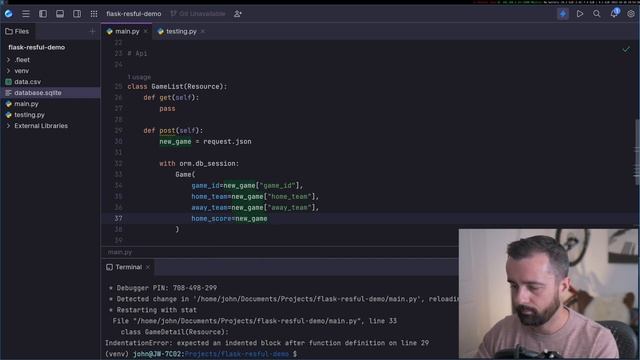Click the main.py breadcrumb below editor
This screenshot has width=640, height=360.
coord(120,252)
